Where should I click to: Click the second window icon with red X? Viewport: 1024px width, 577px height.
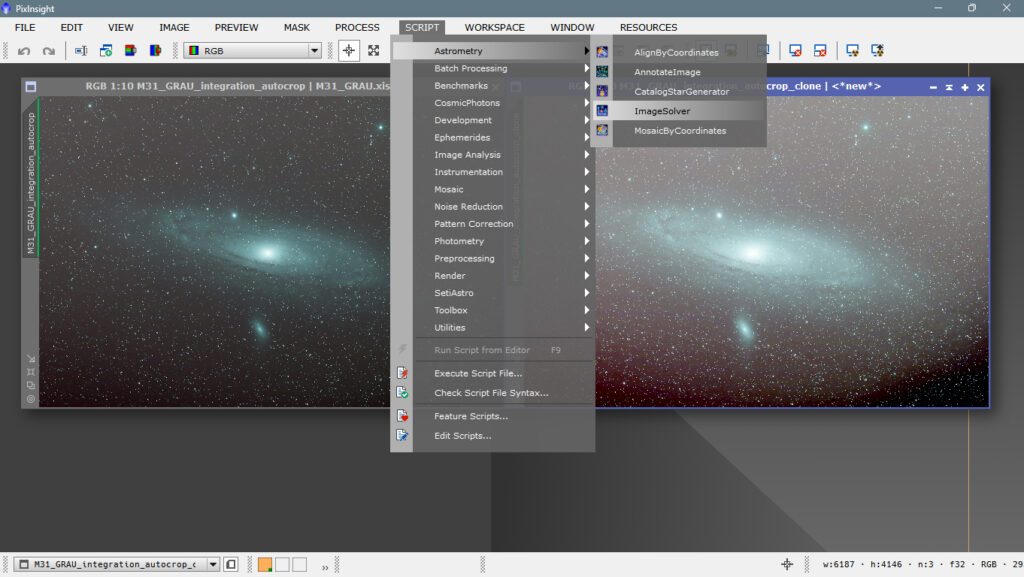820,51
